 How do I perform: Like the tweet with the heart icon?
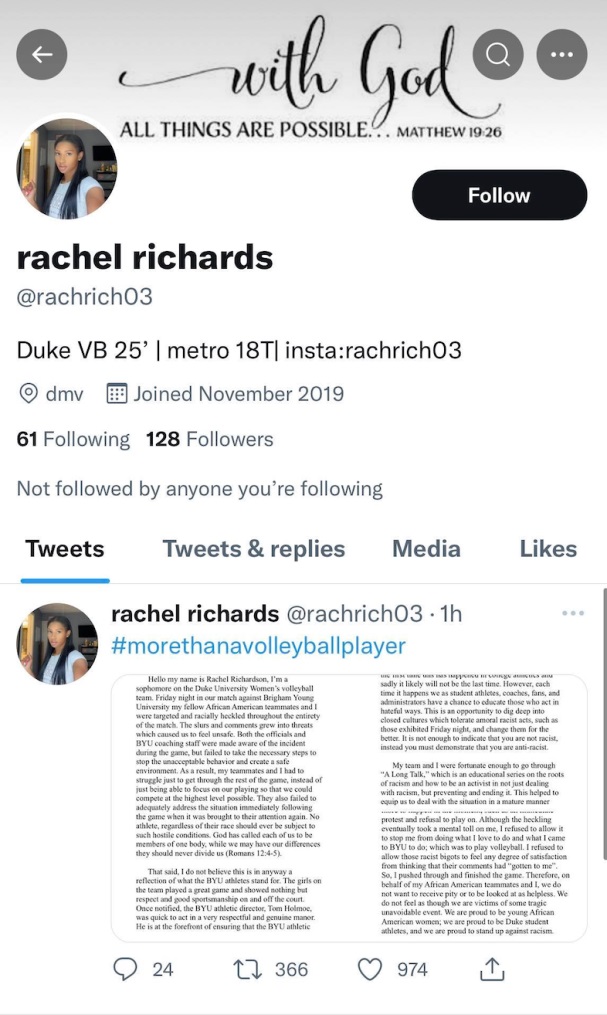click(x=370, y=969)
